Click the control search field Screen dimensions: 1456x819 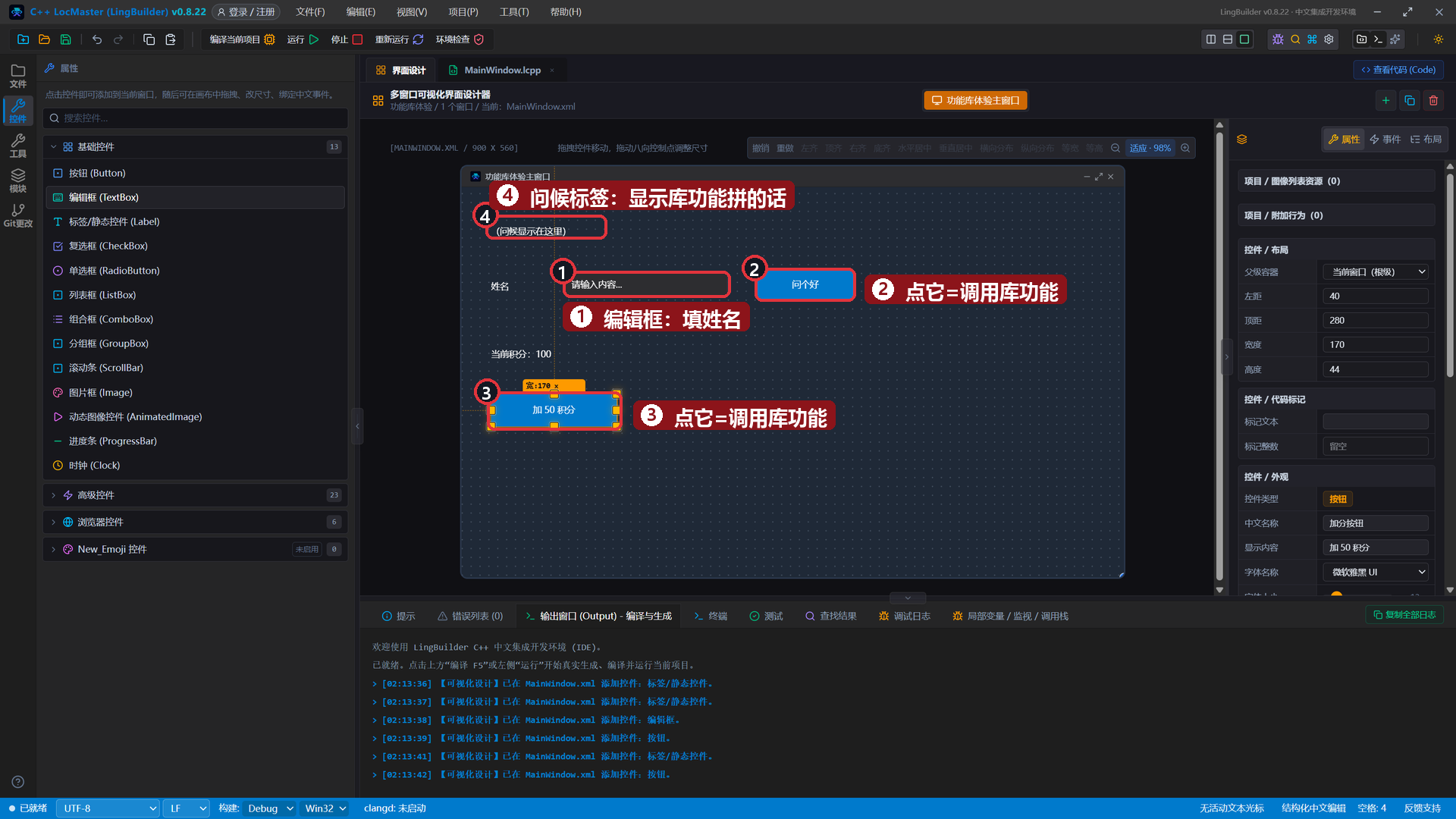[x=196, y=118]
